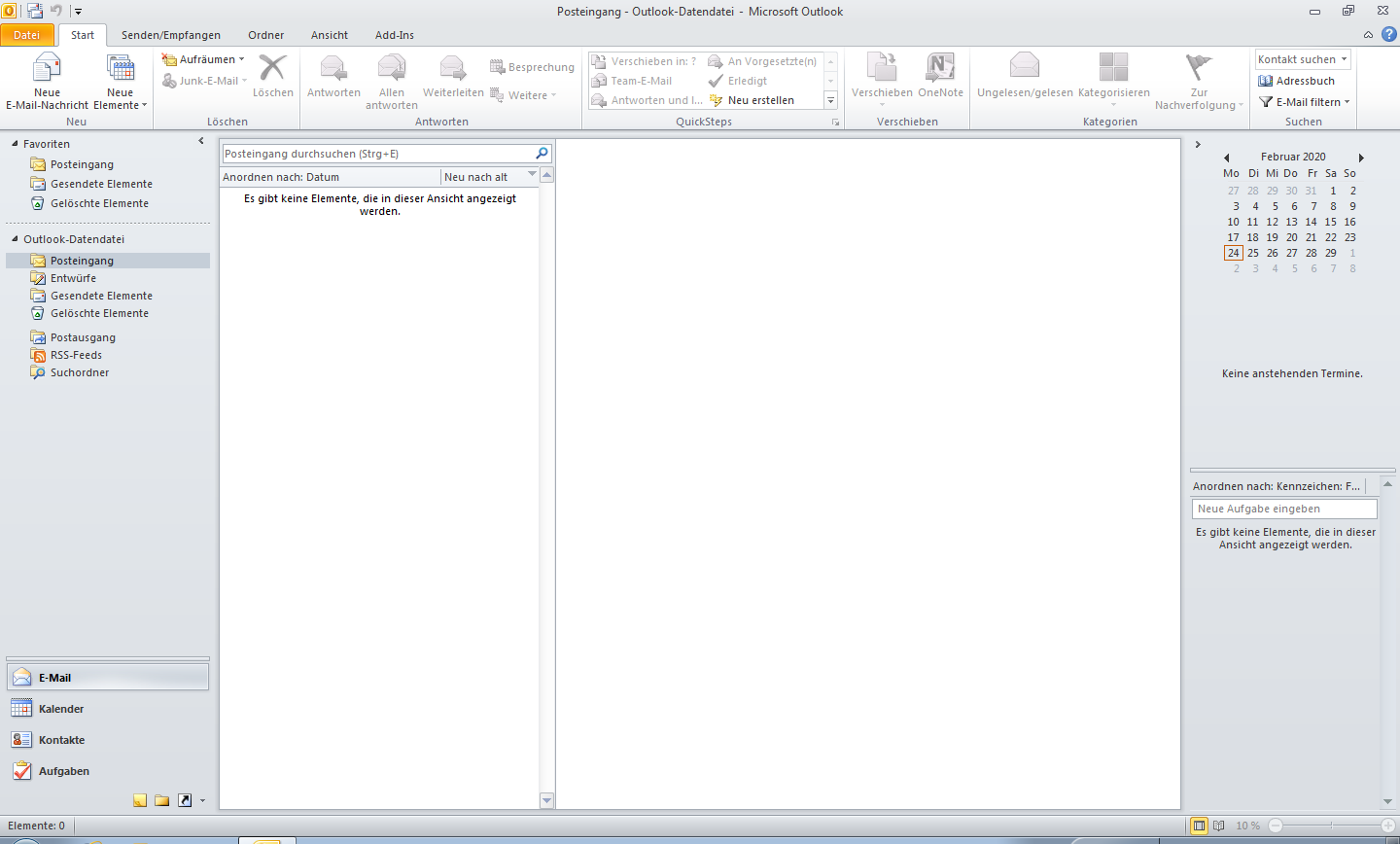This screenshot has width=1400, height=844.
Task: Click the Kontakt suchen field
Action: pyautogui.click(x=1303, y=59)
